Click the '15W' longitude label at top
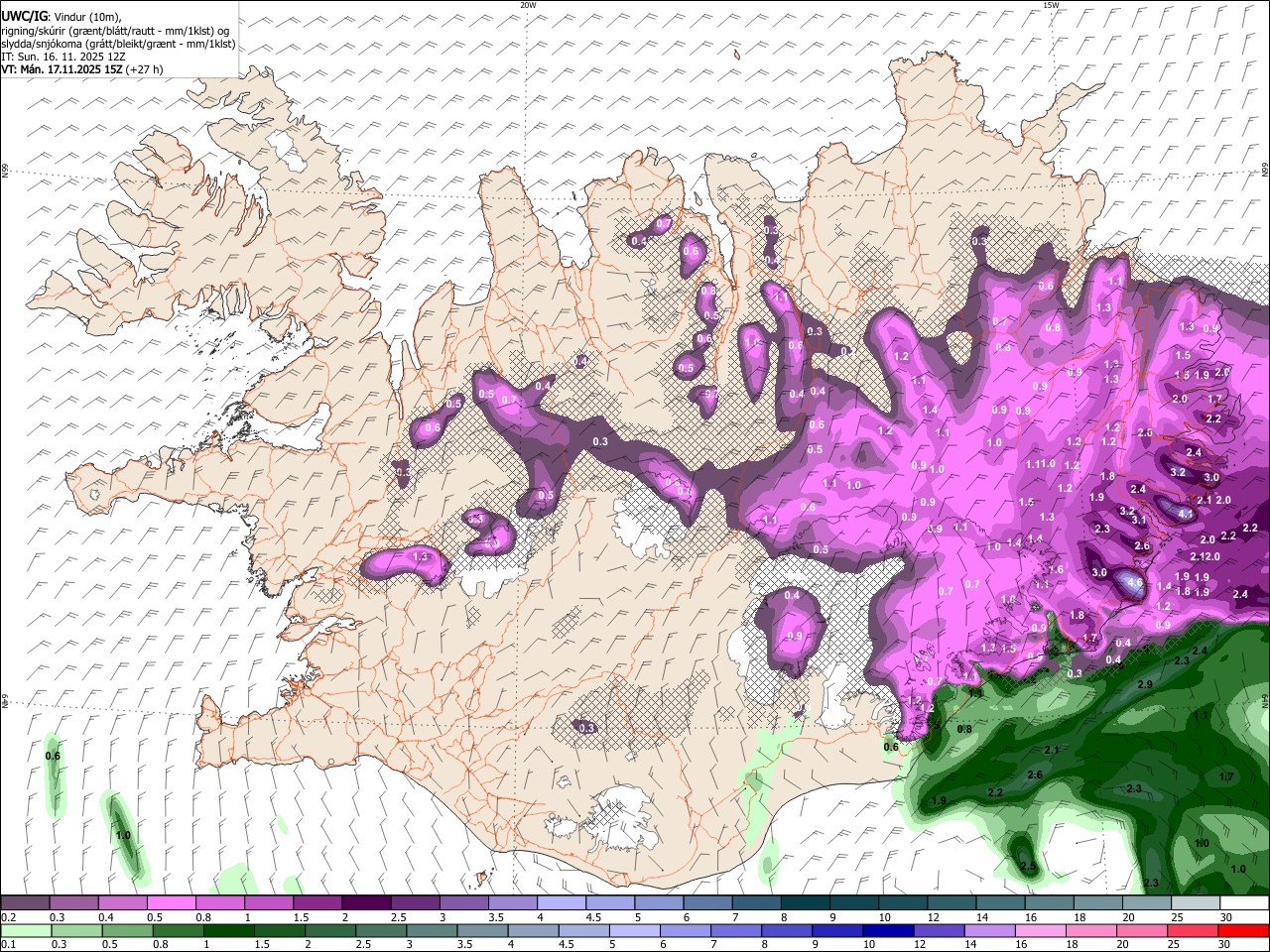This screenshot has height=952, width=1270. pos(1050,5)
